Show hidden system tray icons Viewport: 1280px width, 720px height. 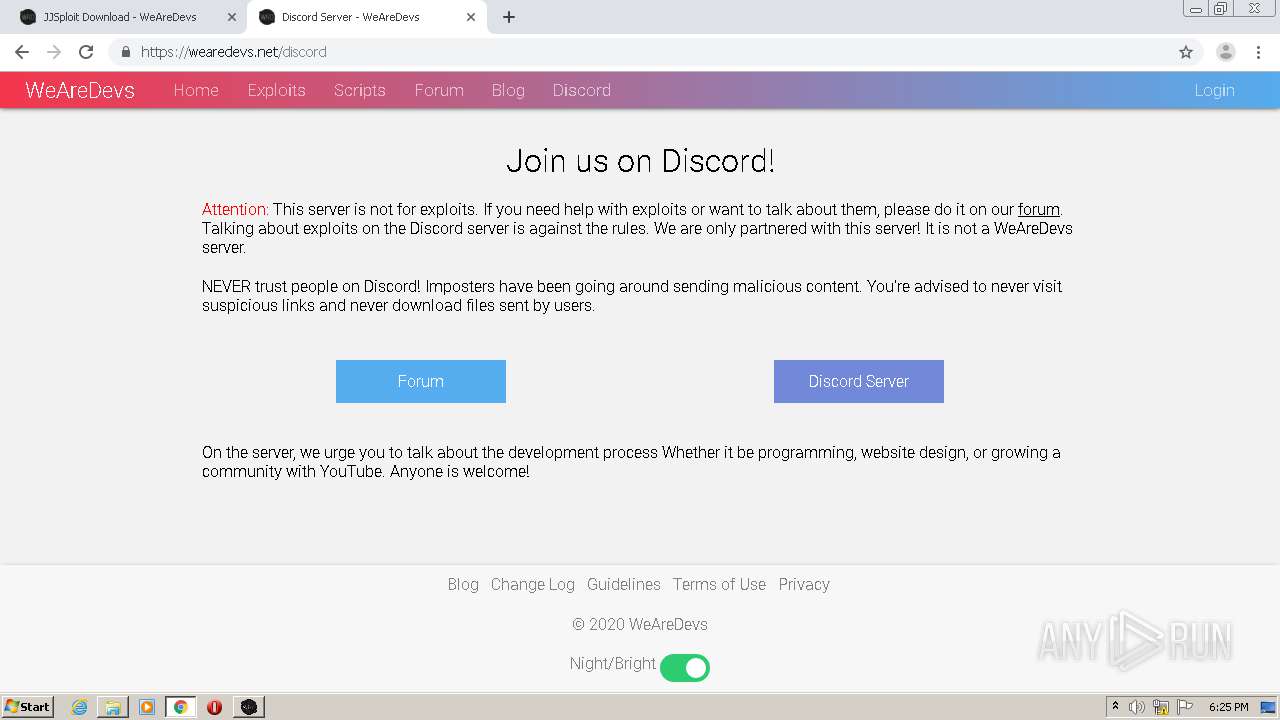coord(1115,707)
